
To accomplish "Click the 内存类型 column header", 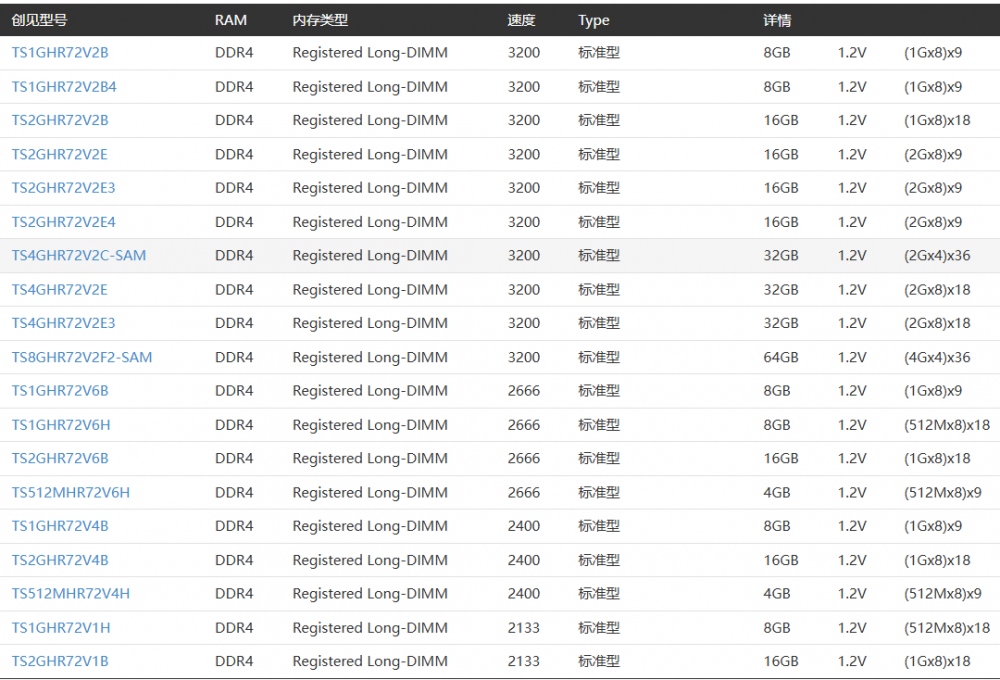I will [x=320, y=20].
